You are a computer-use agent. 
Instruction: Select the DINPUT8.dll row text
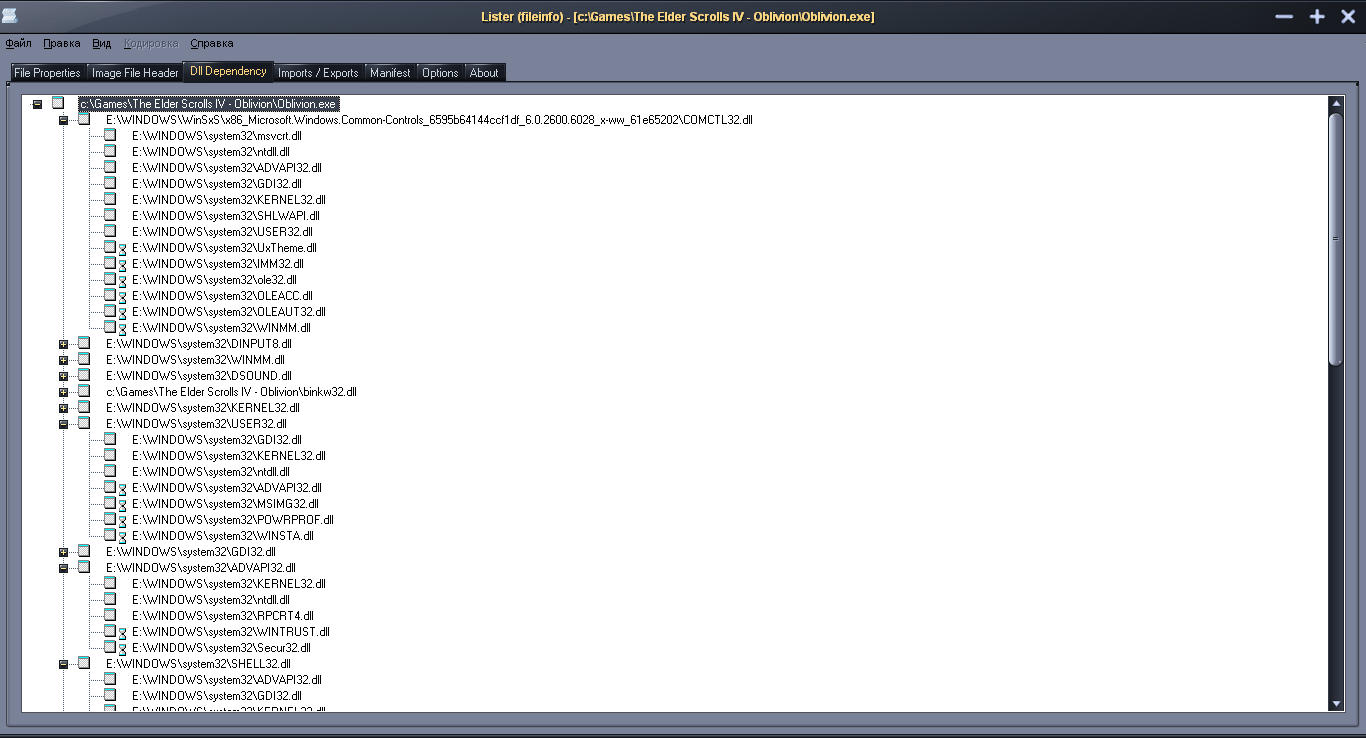click(199, 343)
